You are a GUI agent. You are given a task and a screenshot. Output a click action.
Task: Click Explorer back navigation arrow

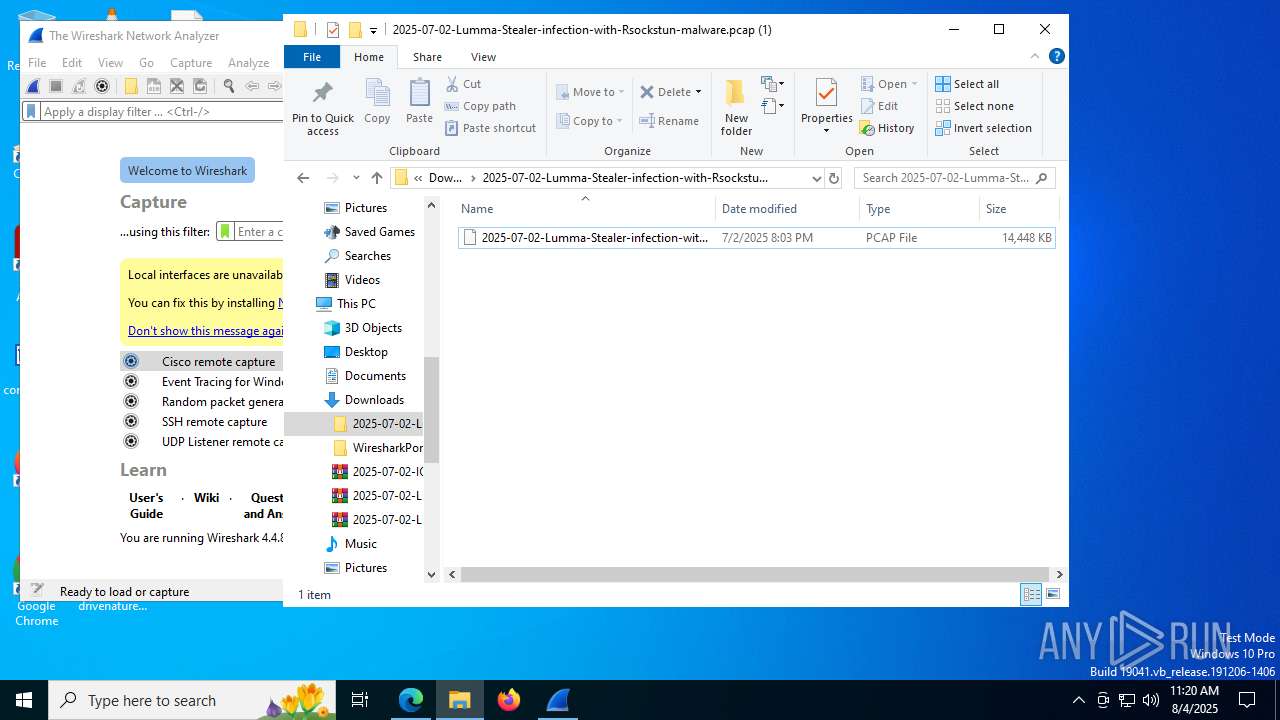click(303, 178)
